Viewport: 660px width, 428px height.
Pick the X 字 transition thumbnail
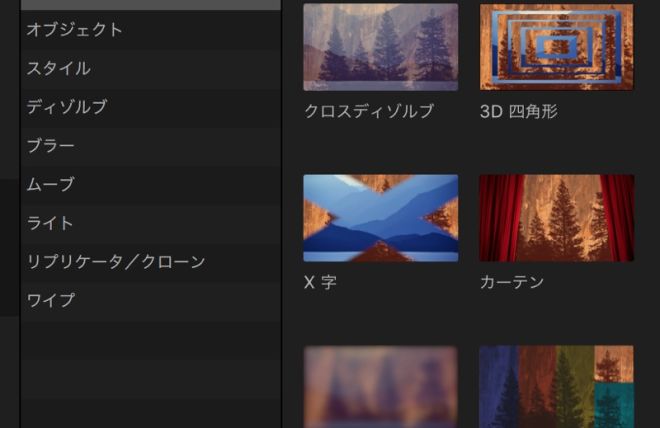pyautogui.click(x=380, y=218)
